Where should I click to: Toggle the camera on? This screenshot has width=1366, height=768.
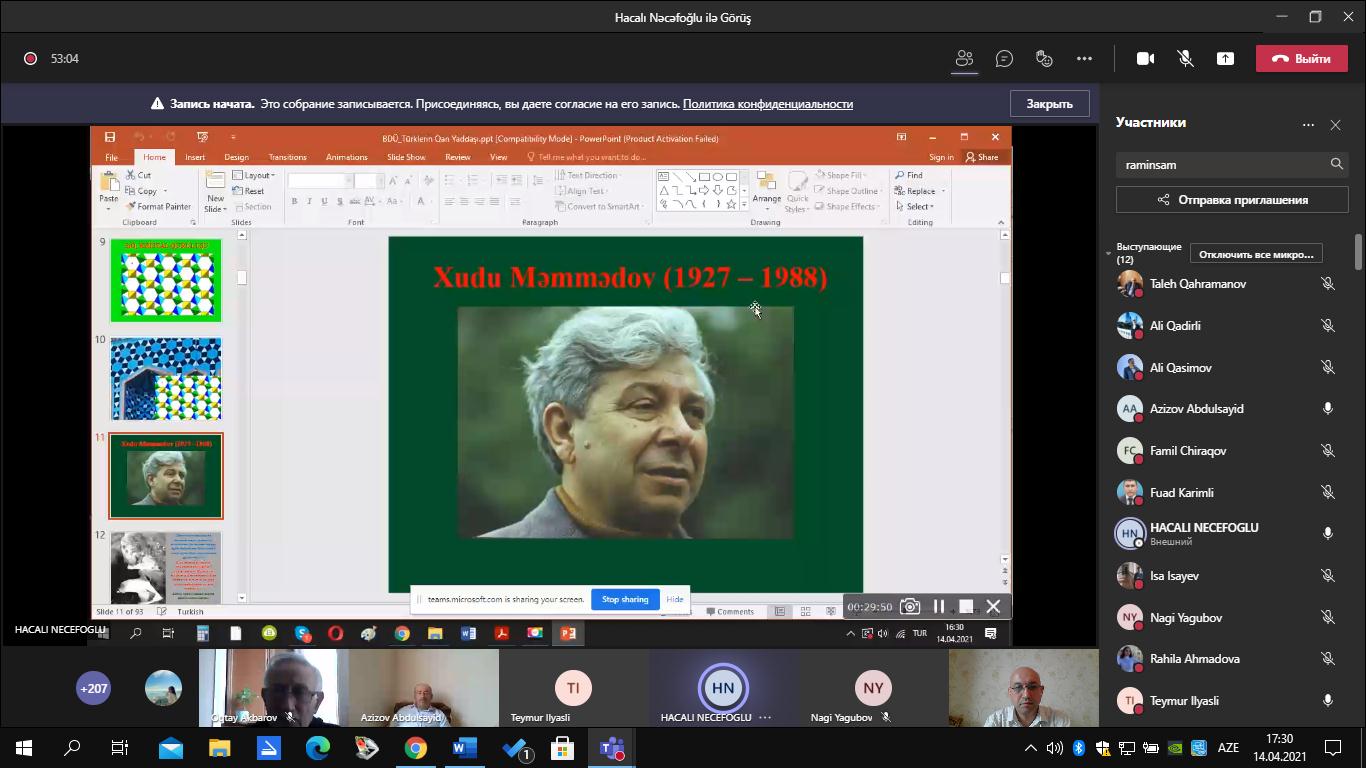(x=1145, y=59)
